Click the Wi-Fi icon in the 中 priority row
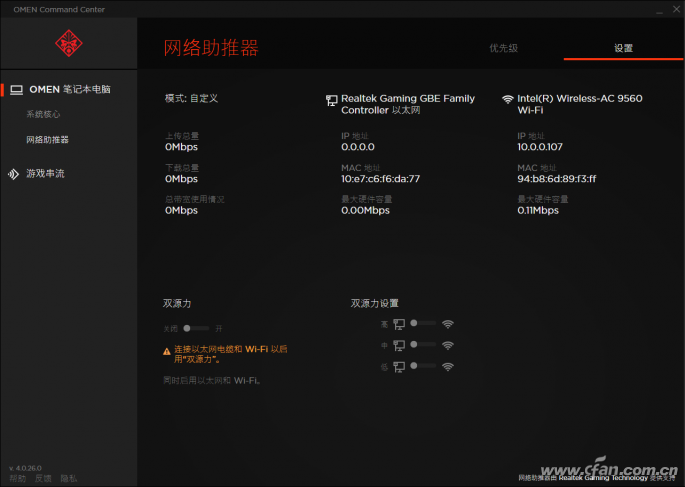The width and height of the screenshot is (685, 487). [x=448, y=345]
